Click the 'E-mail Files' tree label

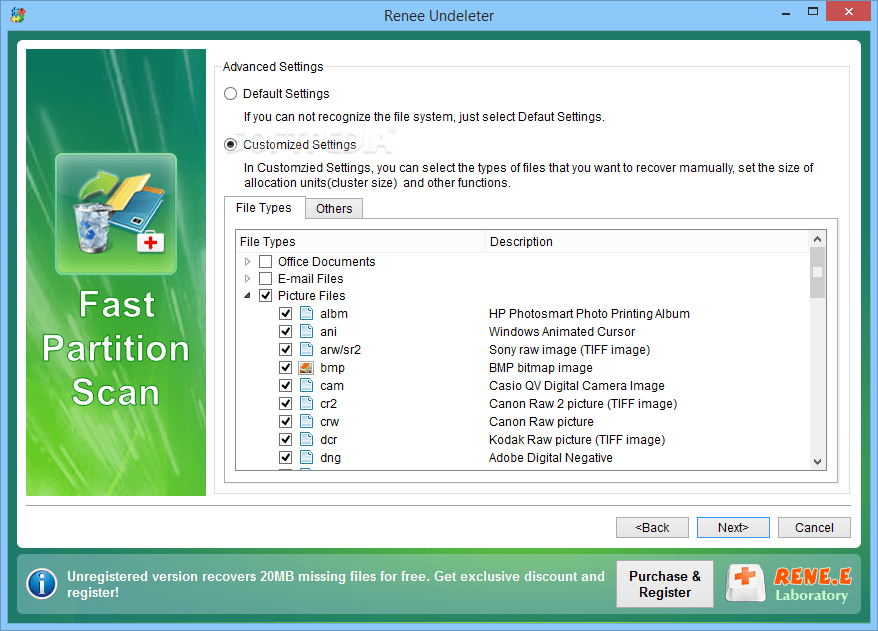pos(310,278)
